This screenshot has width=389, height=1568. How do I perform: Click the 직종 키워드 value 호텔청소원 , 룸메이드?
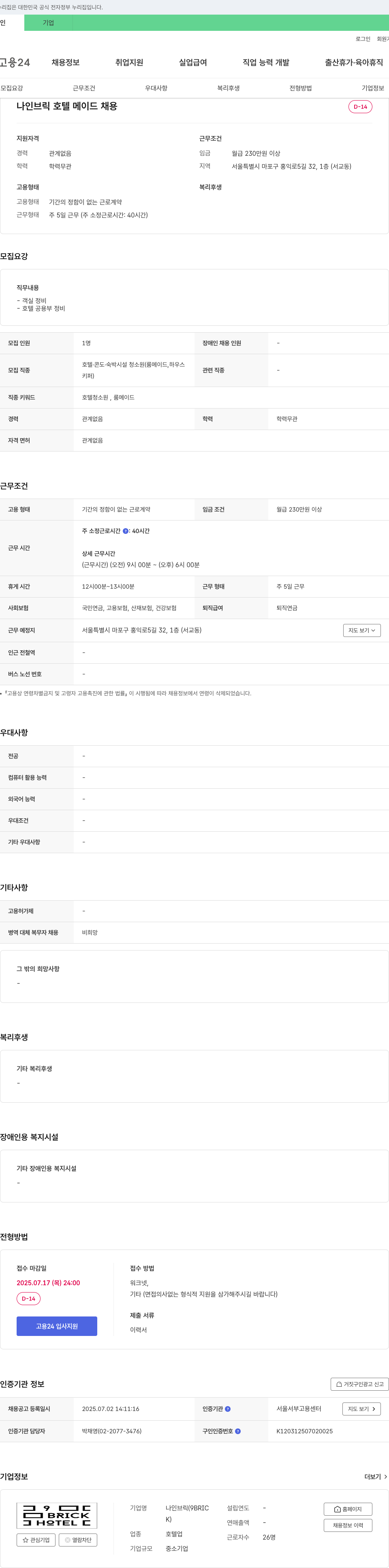click(108, 398)
